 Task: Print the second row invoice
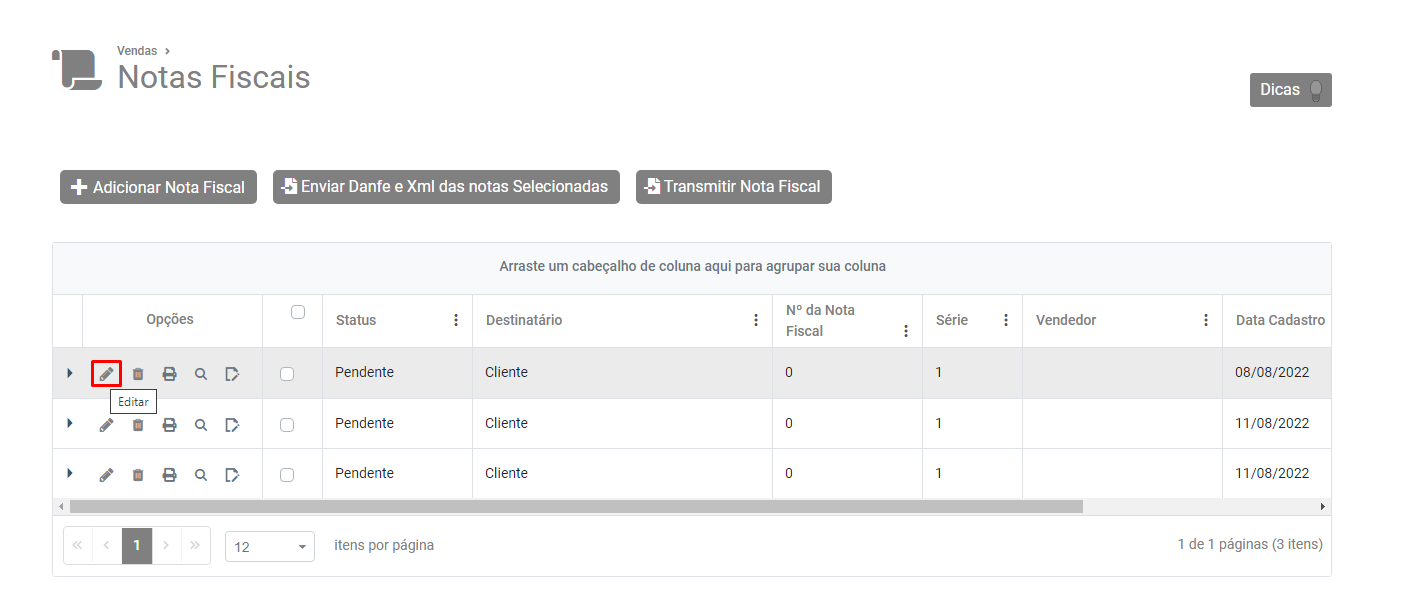(170, 425)
